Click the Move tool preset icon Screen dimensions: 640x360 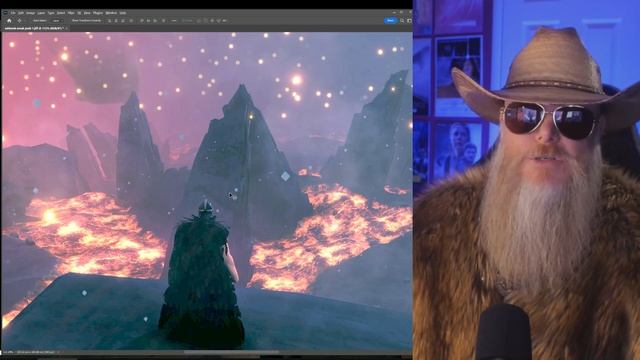(x=19, y=21)
